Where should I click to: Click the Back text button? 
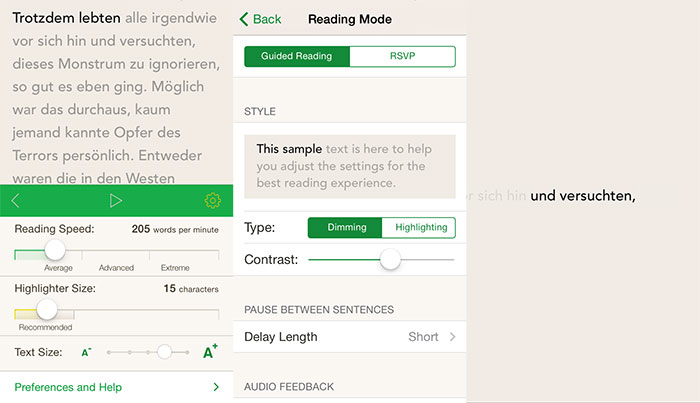(267, 19)
